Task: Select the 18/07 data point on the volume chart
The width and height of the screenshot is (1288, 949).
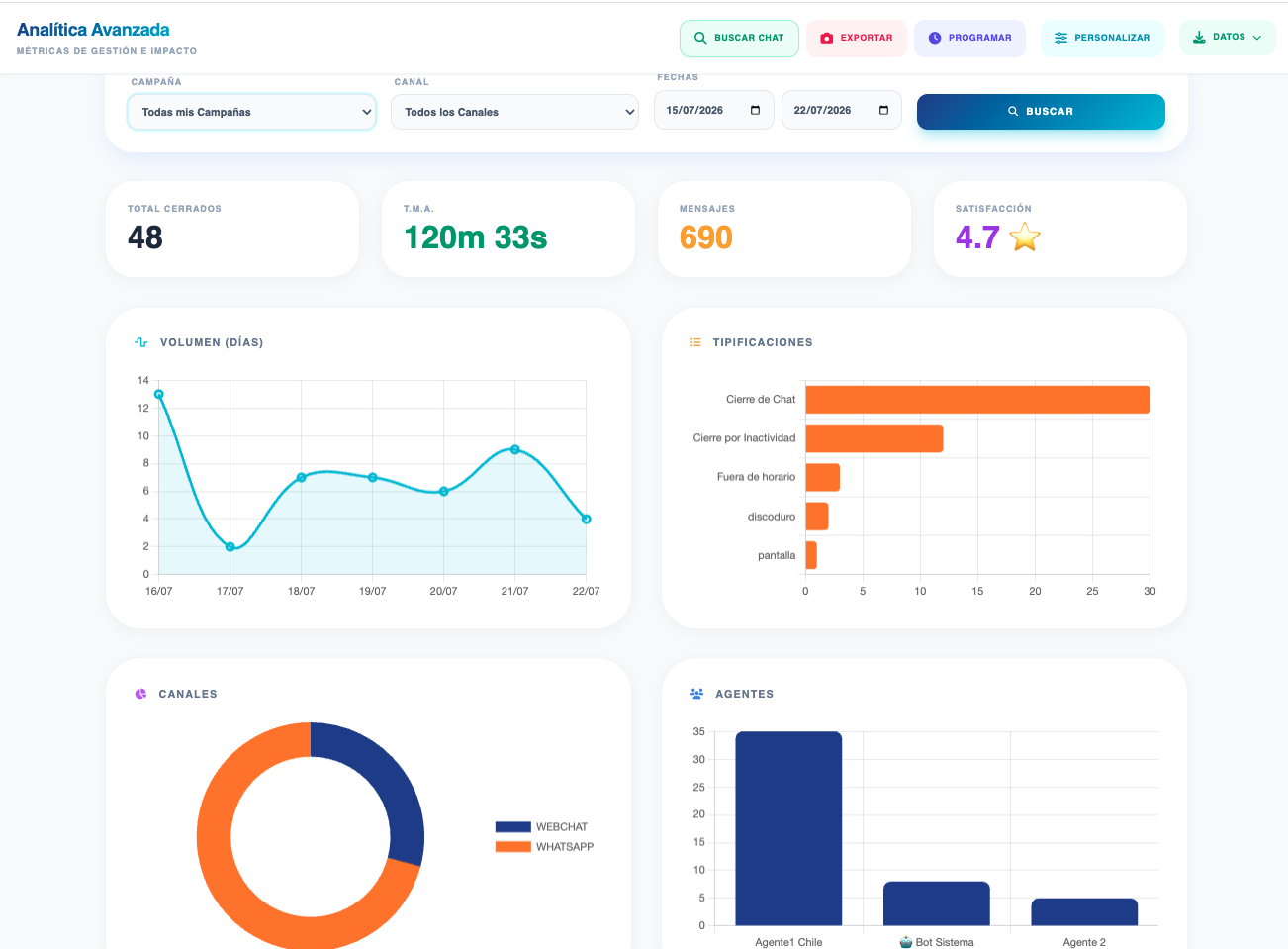Action: tap(301, 477)
